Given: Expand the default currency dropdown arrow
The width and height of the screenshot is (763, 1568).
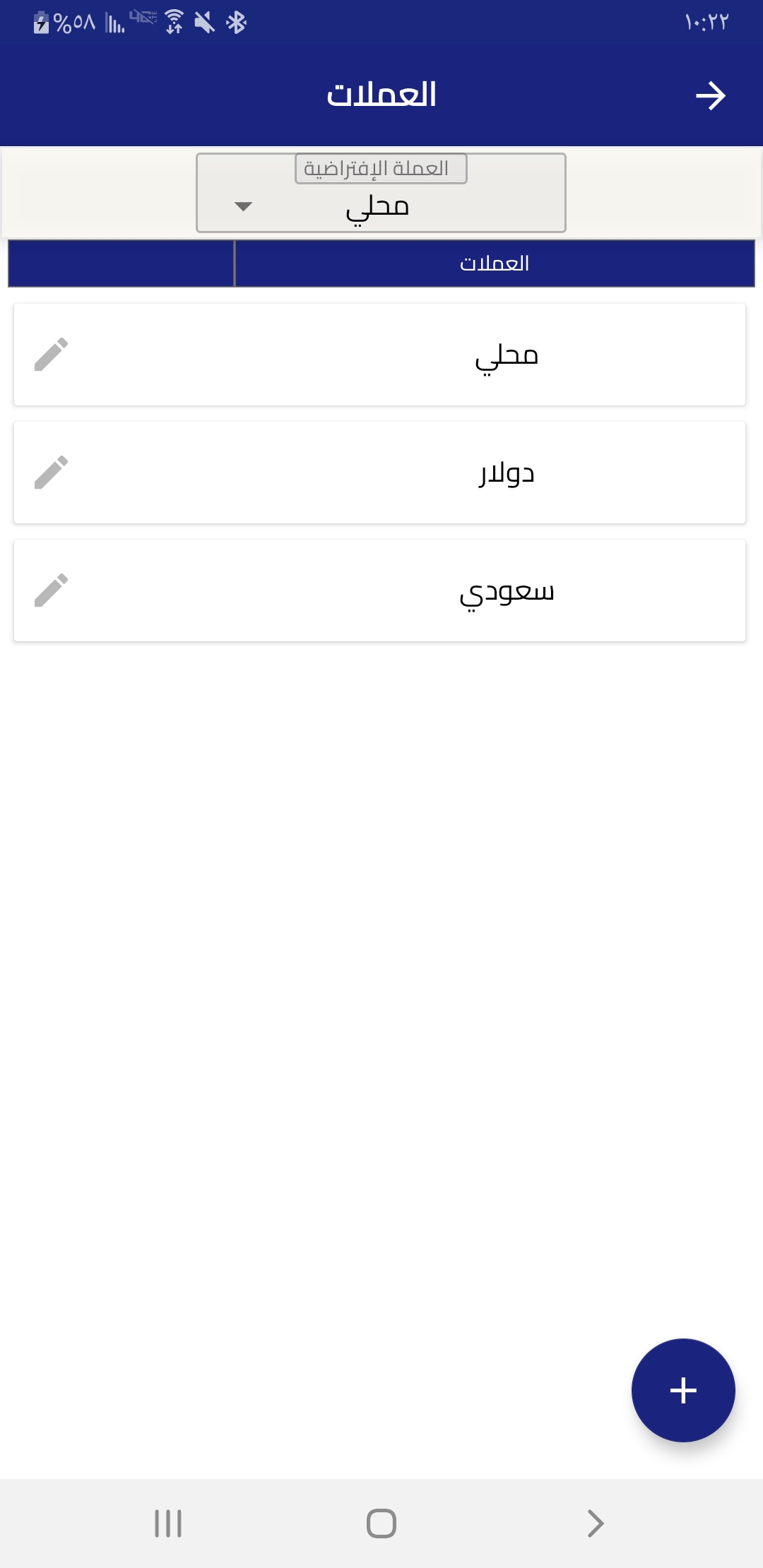Looking at the screenshot, I should click(243, 207).
